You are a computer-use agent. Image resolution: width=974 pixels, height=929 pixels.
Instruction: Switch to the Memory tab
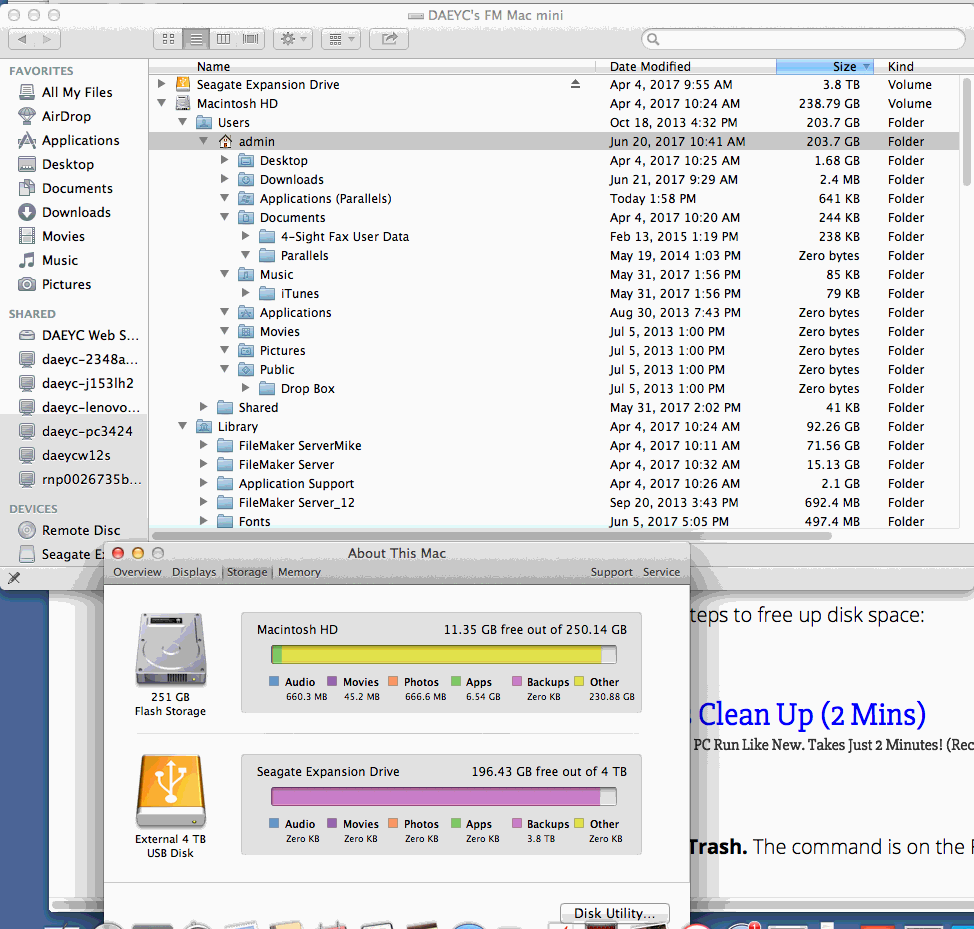click(299, 572)
